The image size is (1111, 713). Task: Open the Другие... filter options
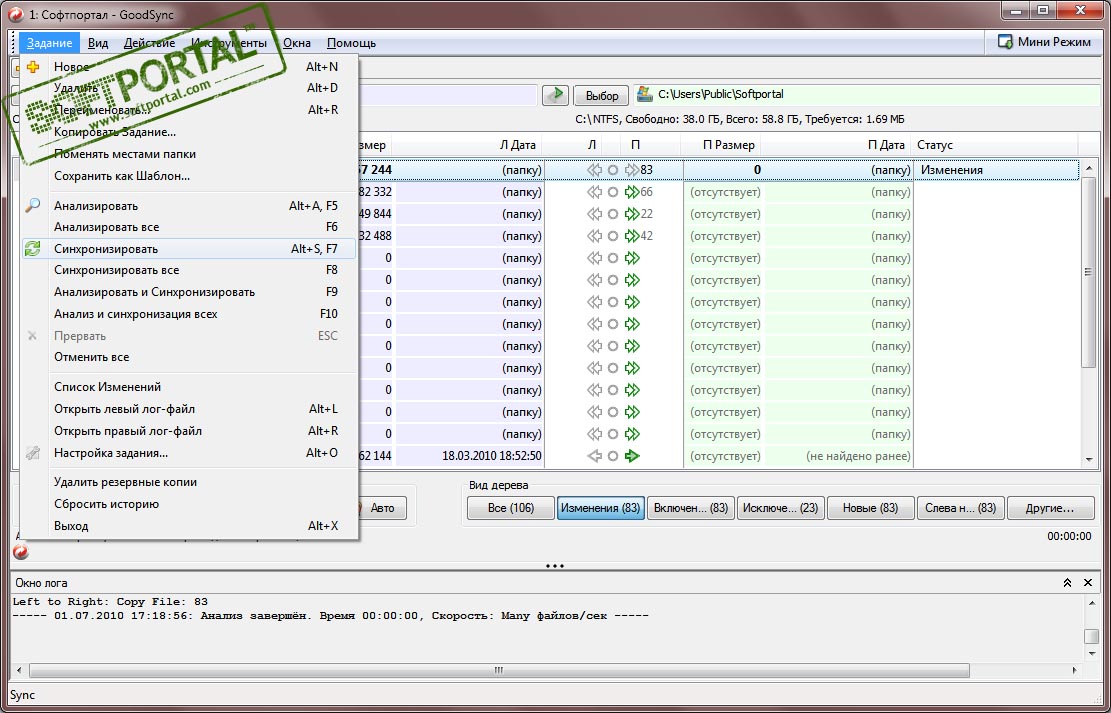pos(1049,508)
